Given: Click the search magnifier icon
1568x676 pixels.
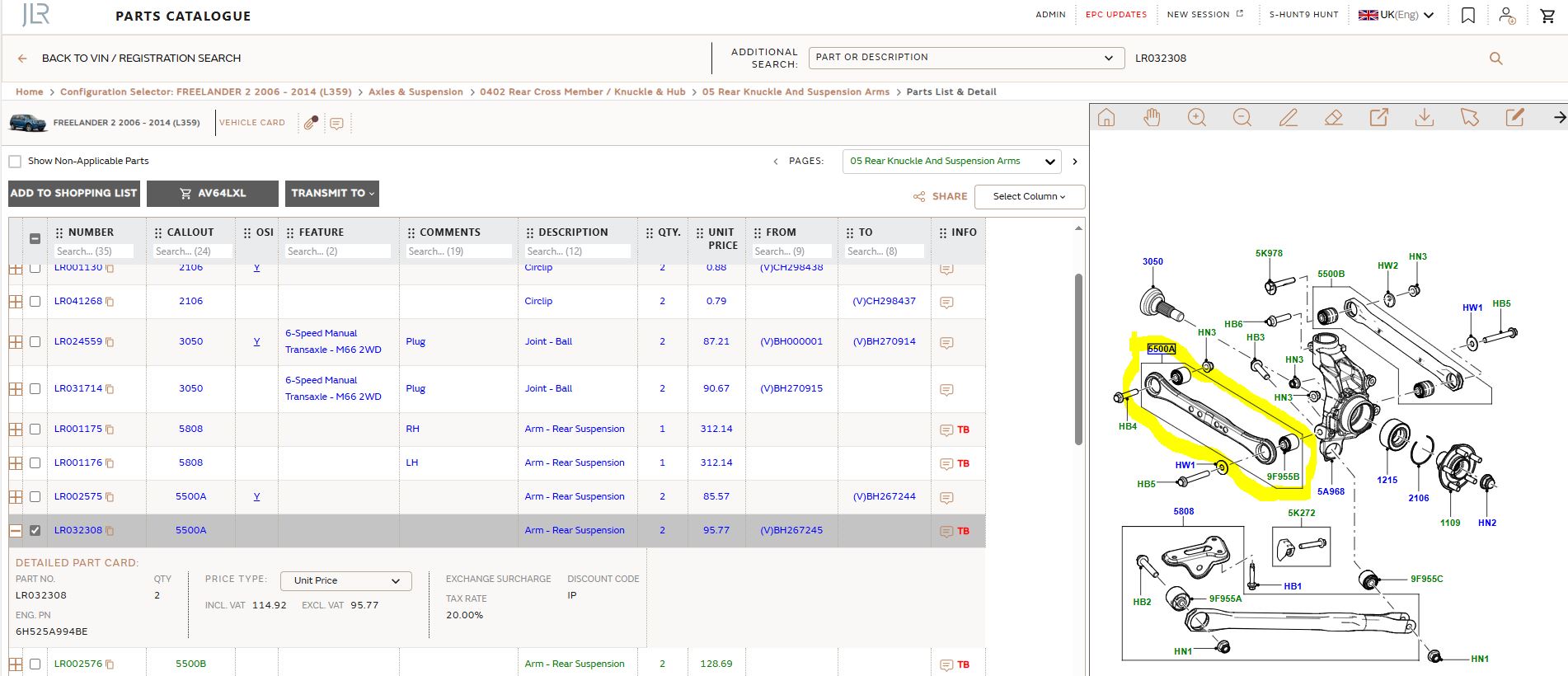Looking at the screenshot, I should [x=1495, y=59].
